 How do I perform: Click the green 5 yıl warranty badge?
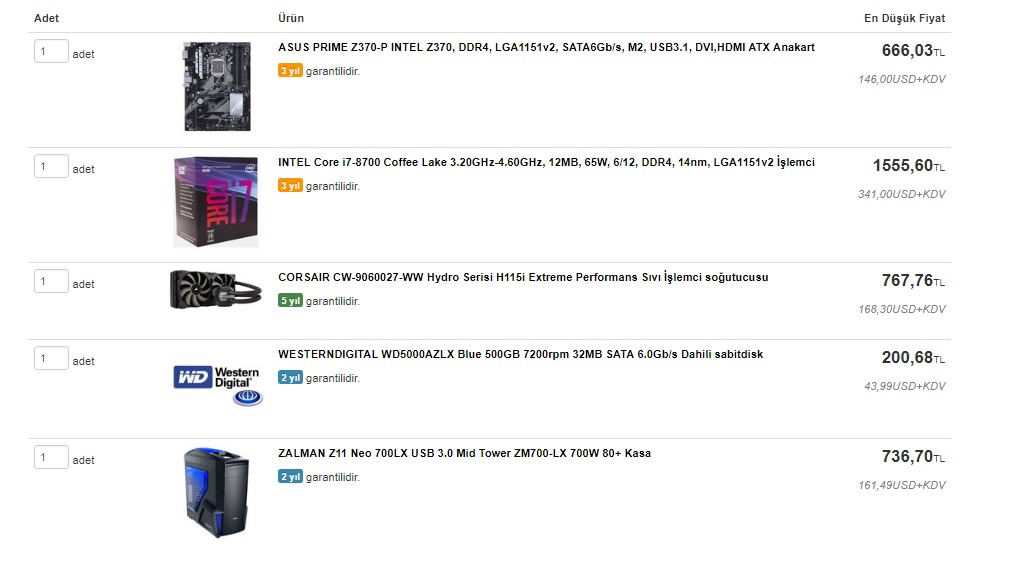point(290,301)
